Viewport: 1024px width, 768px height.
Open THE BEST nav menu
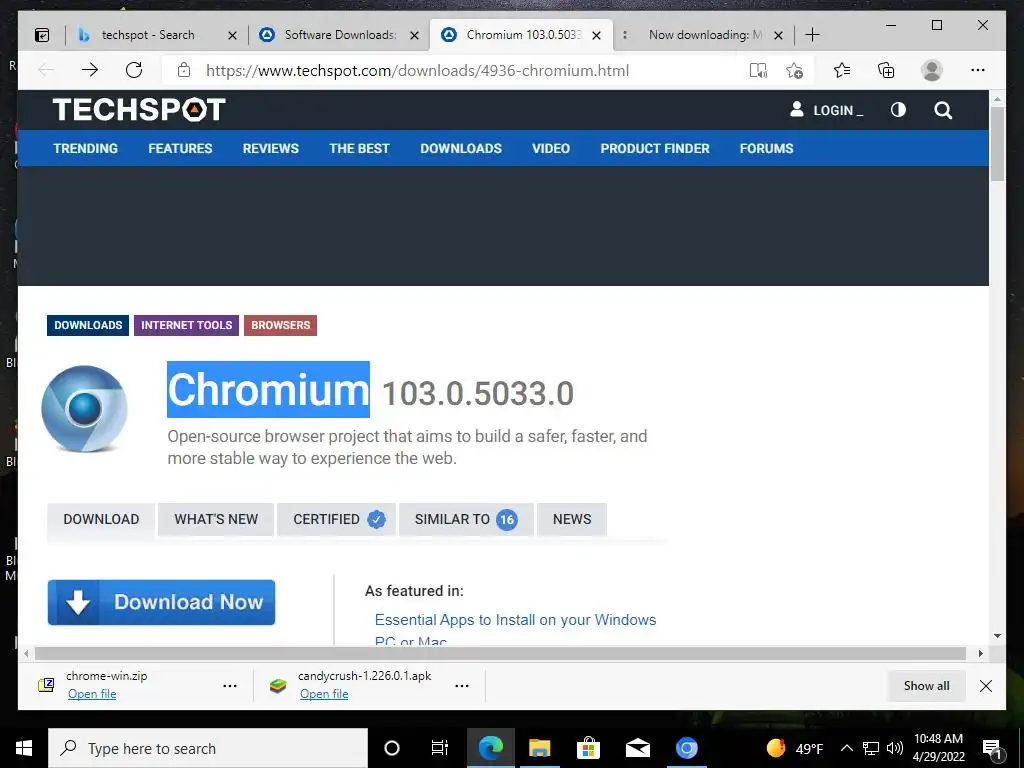click(x=359, y=148)
